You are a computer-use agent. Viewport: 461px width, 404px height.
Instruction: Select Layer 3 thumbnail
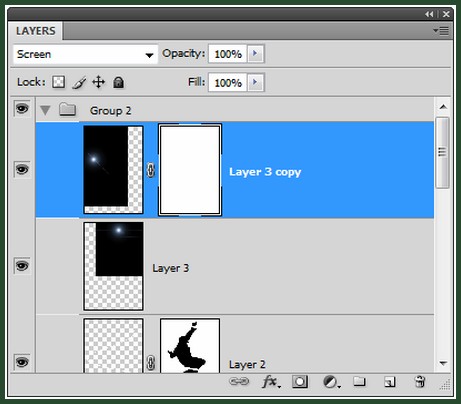[x=114, y=266]
